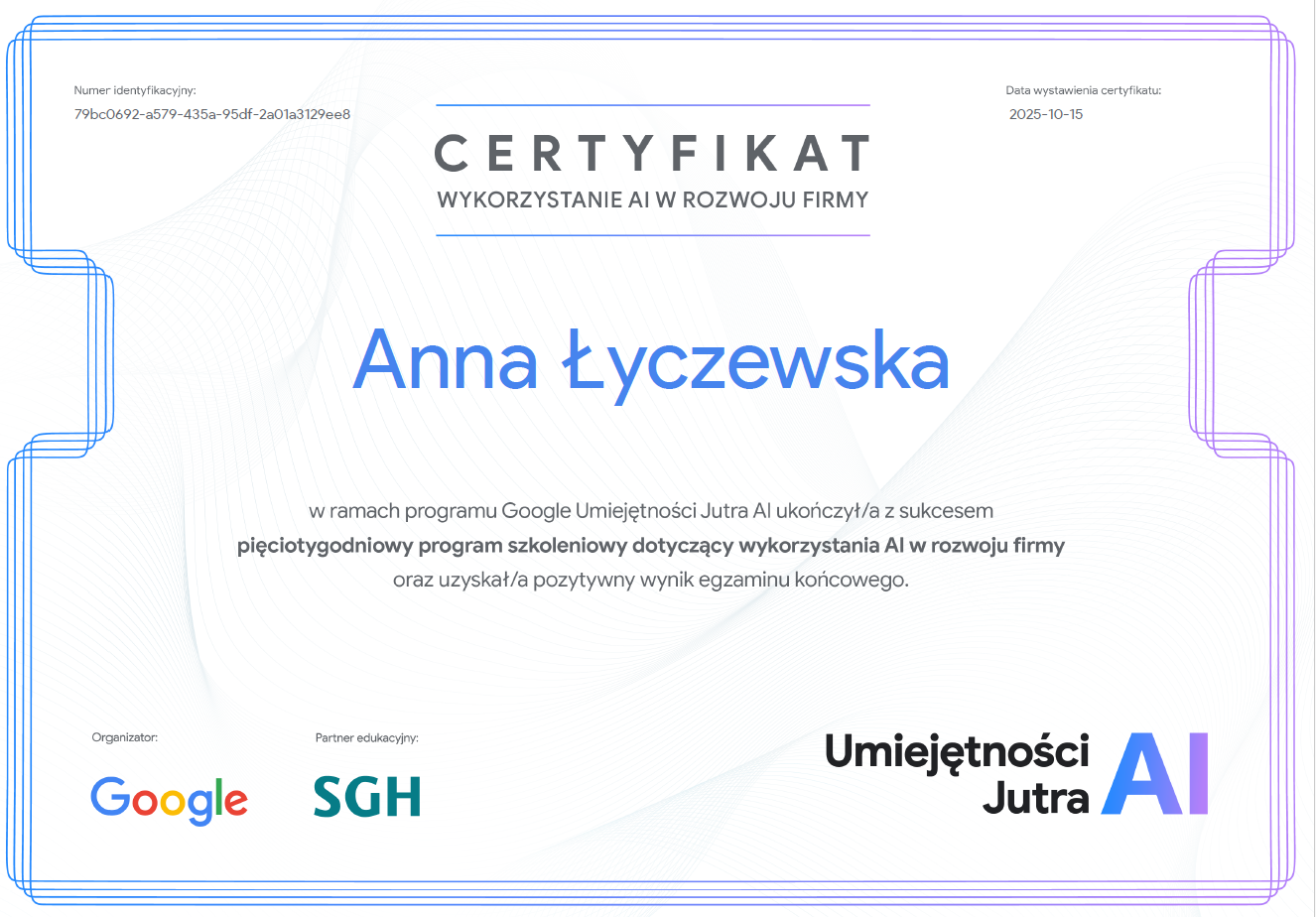The image size is (1316, 917).
Task: Click the Umiejętności Jutra AI logo
Action: 1017,774
